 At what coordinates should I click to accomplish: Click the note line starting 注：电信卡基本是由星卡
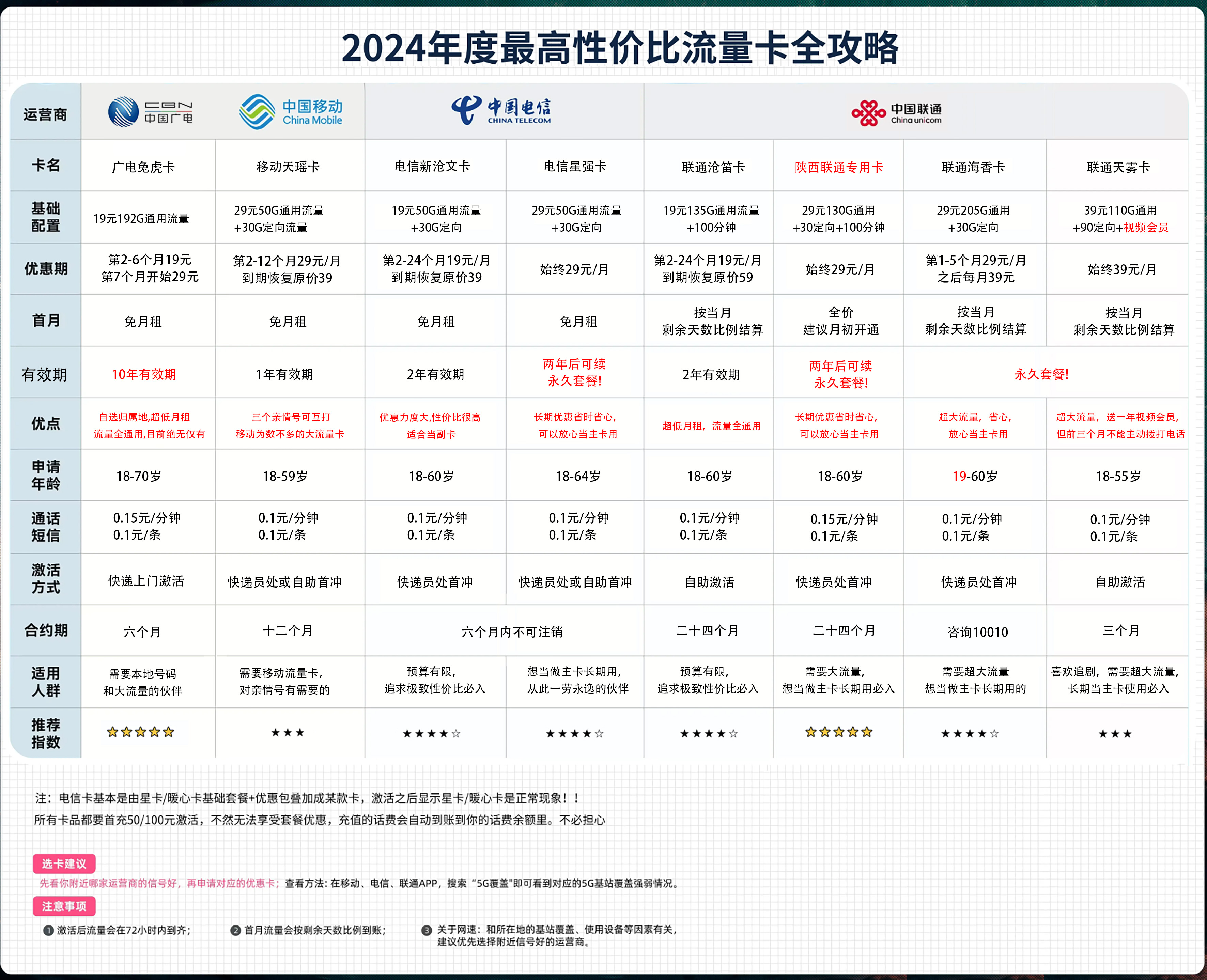[308, 798]
